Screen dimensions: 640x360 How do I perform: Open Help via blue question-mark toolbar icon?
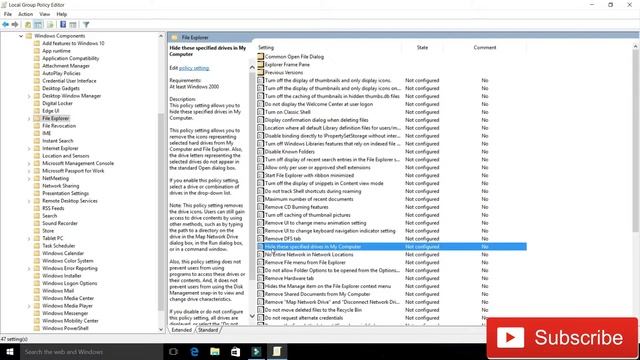point(63,24)
